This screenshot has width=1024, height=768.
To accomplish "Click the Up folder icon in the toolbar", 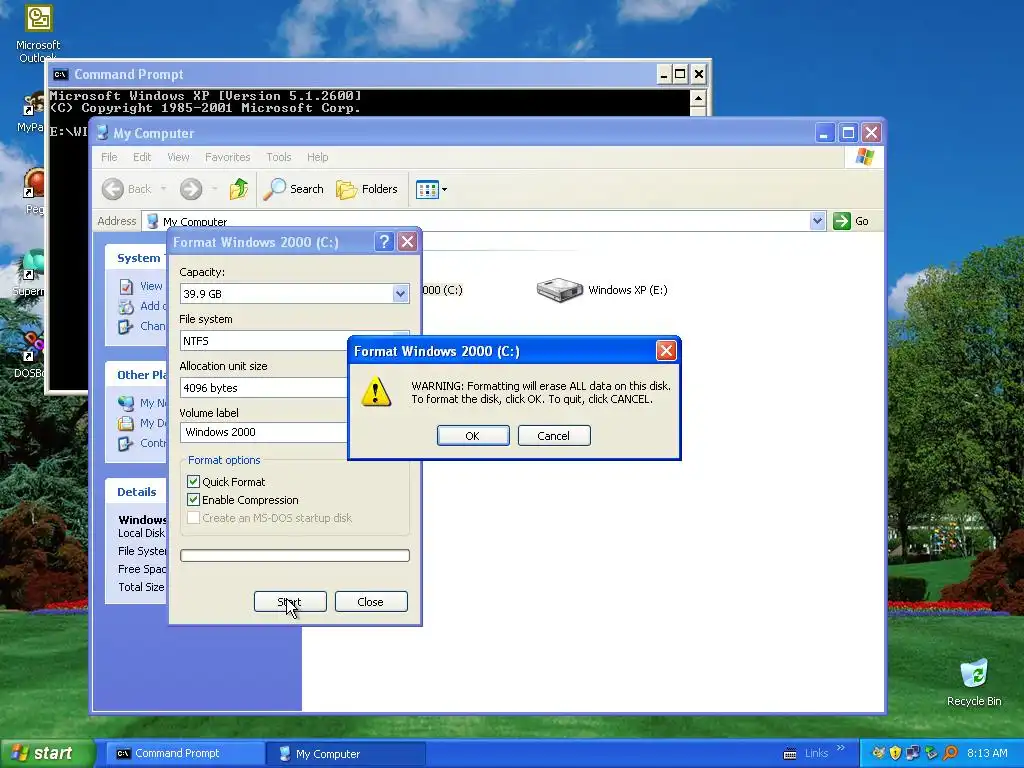I will coord(239,189).
